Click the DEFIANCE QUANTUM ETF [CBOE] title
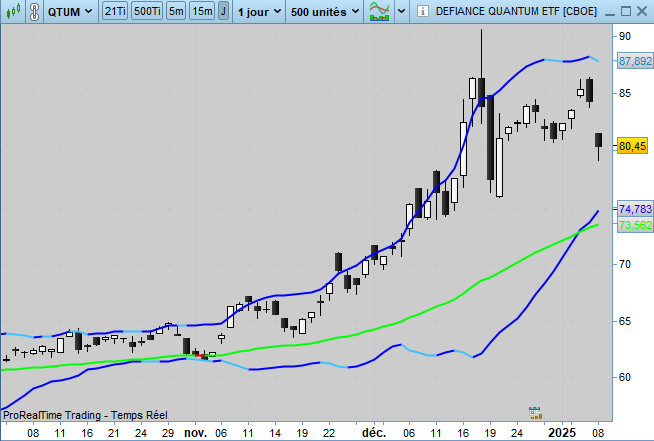The image size is (654, 441). [x=516, y=11]
